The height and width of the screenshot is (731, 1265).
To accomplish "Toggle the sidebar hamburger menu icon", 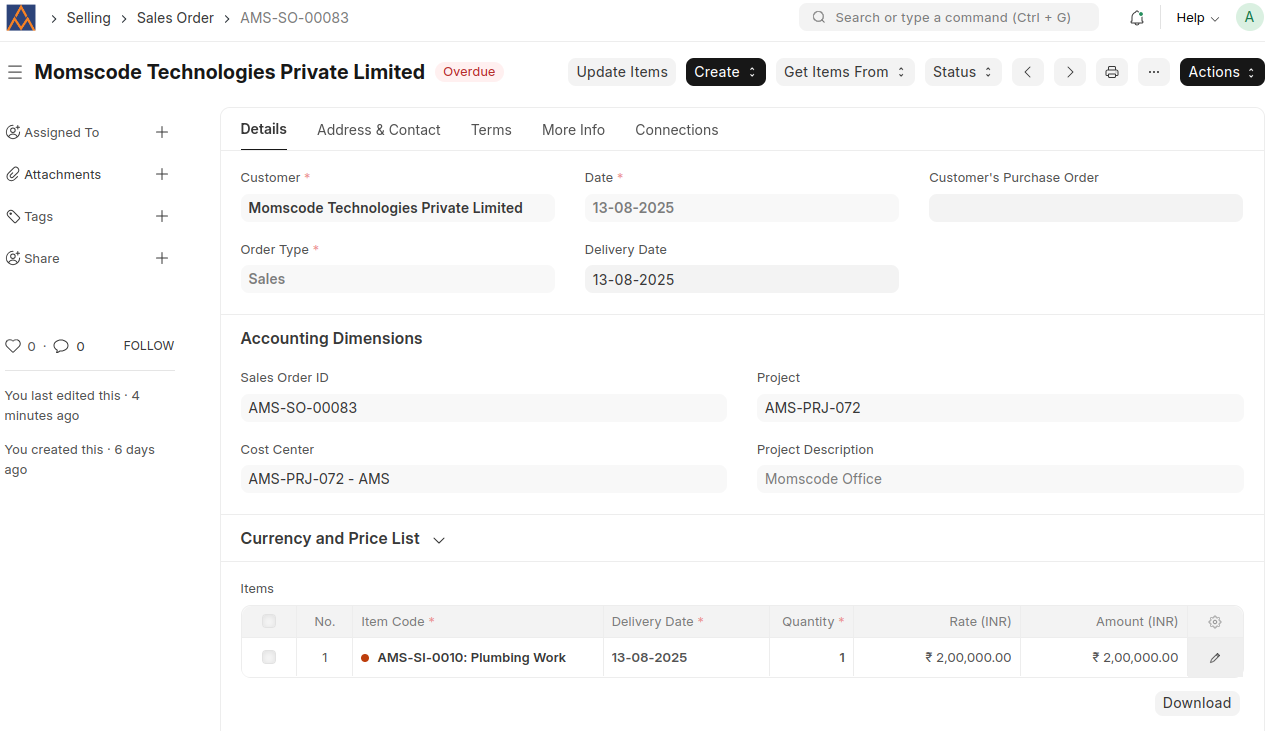I will [15, 72].
